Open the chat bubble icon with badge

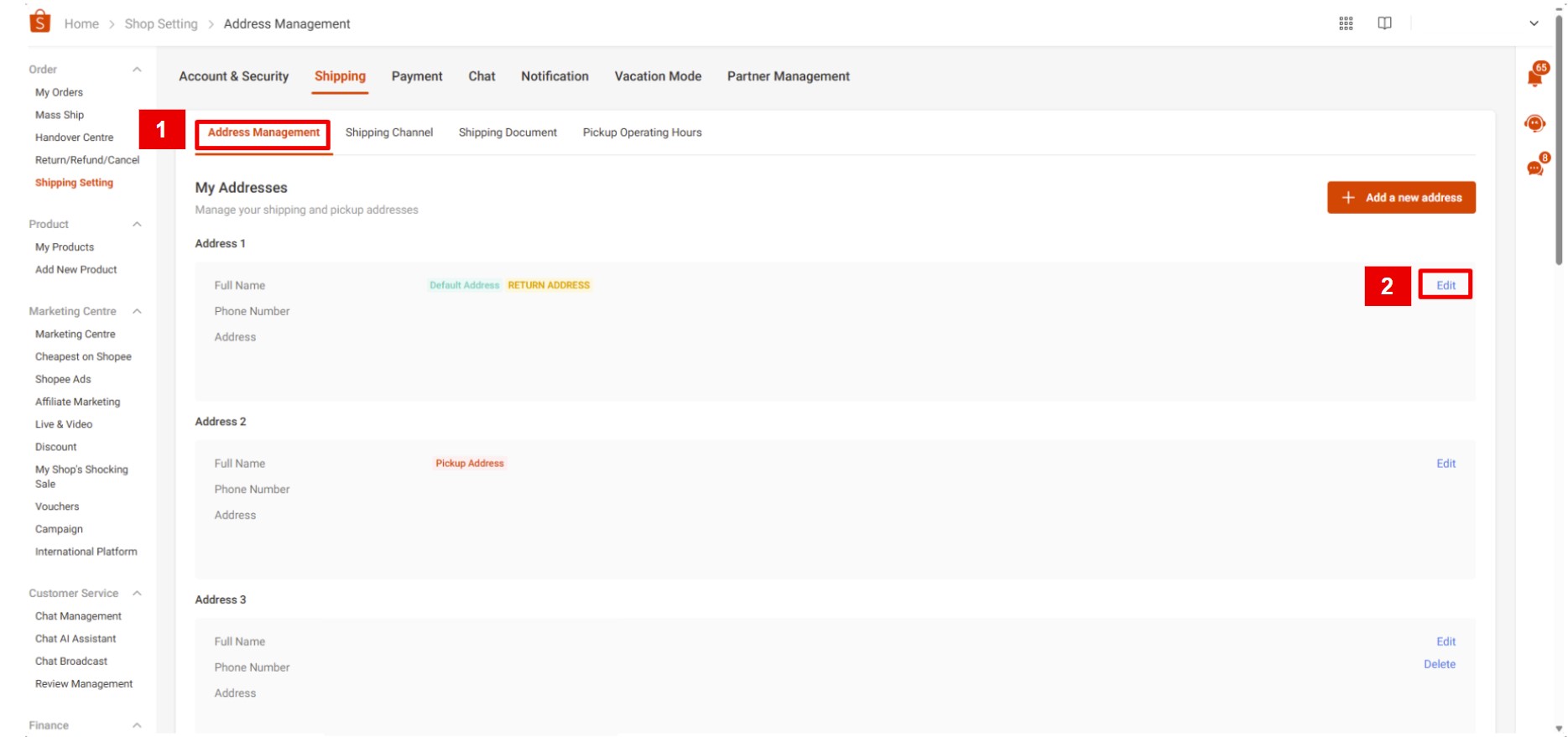click(x=1535, y=169)
